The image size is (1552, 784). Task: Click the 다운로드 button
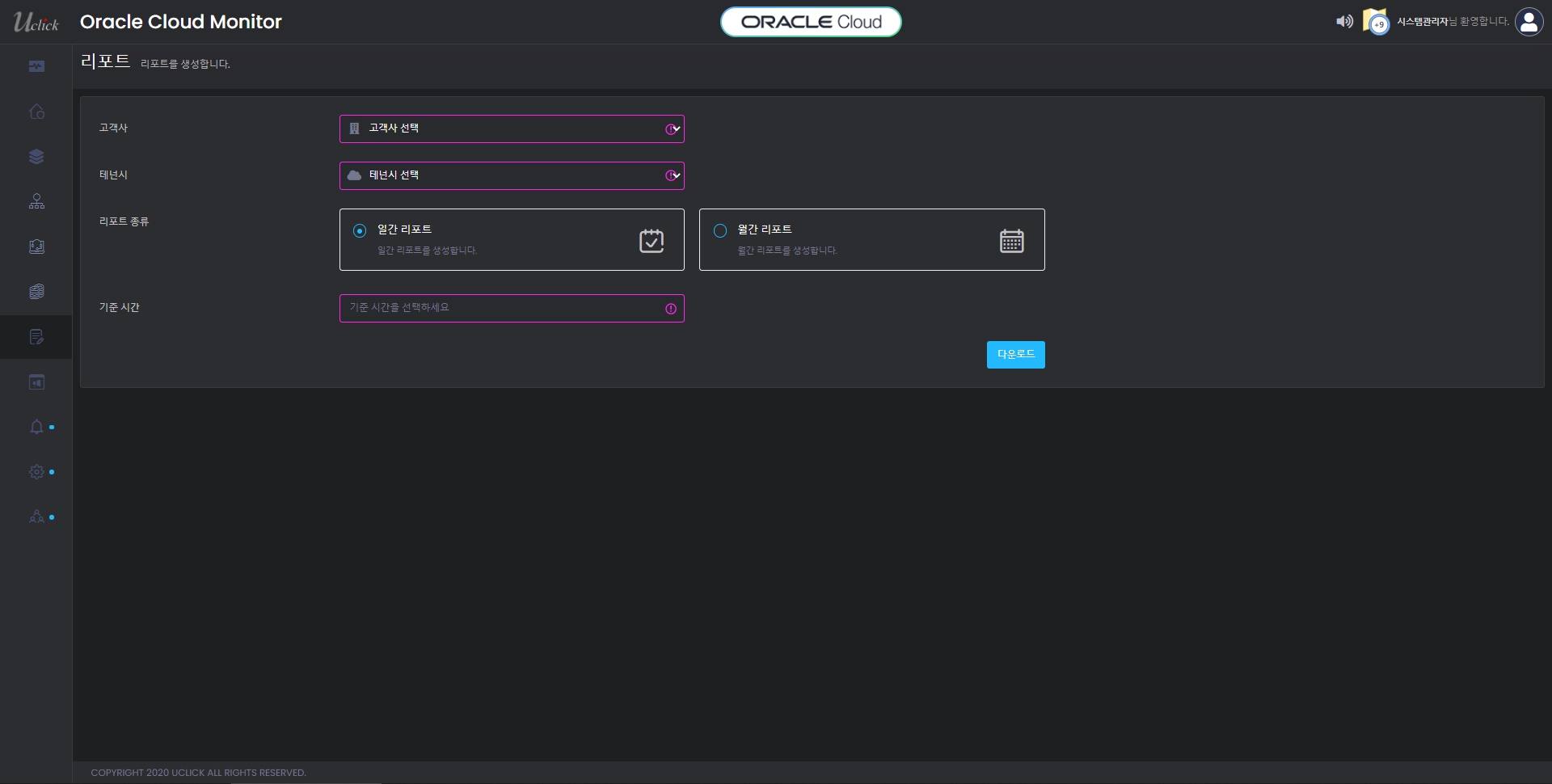[1015, 355]
